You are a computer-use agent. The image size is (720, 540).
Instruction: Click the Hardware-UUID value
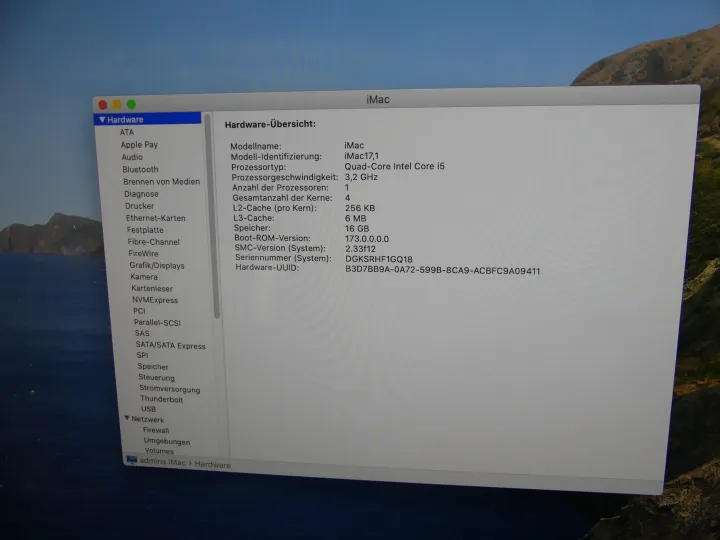tap(443, 270)
